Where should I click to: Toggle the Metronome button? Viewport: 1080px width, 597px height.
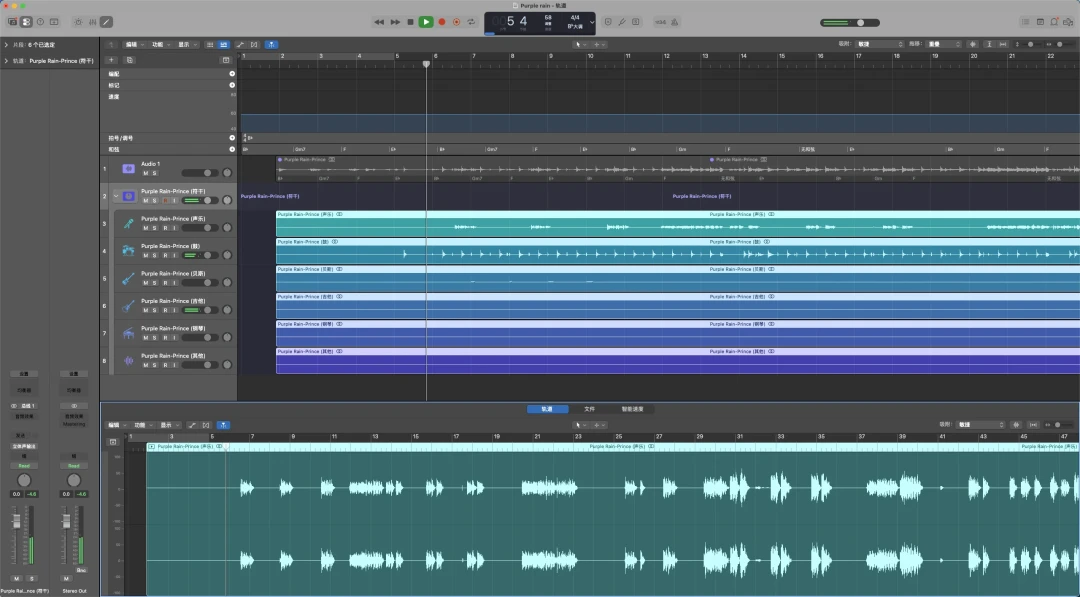click(675, 22)
